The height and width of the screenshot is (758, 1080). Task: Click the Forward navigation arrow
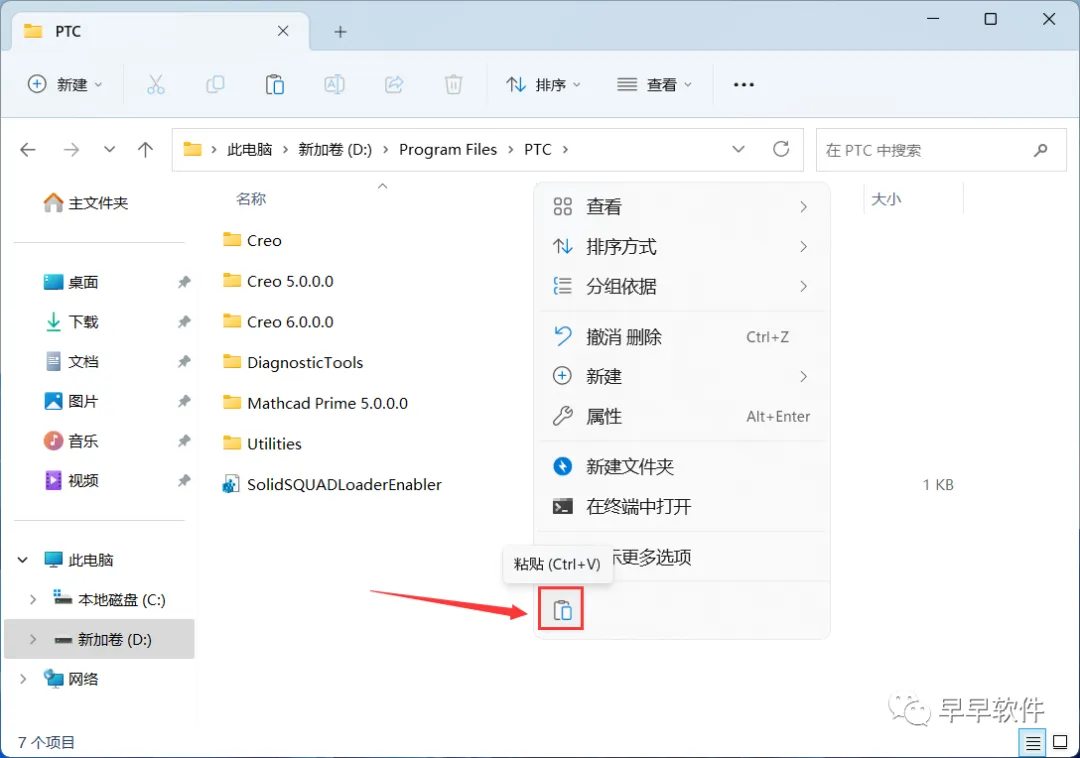(x=71, y=149)
